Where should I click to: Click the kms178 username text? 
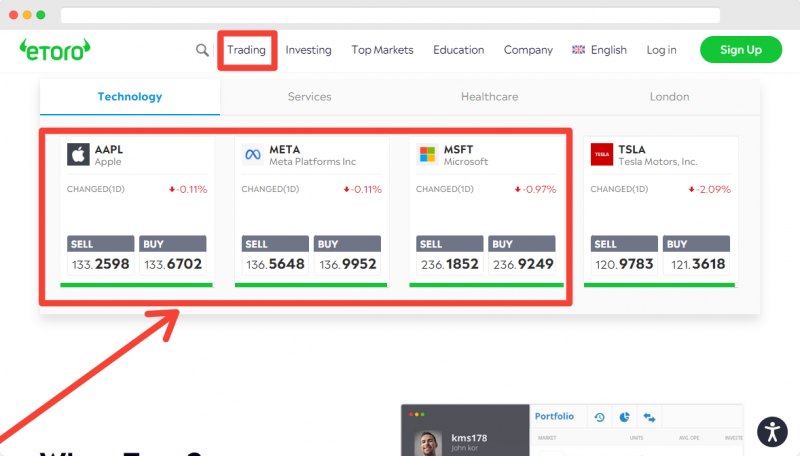[x=469, y=438]
